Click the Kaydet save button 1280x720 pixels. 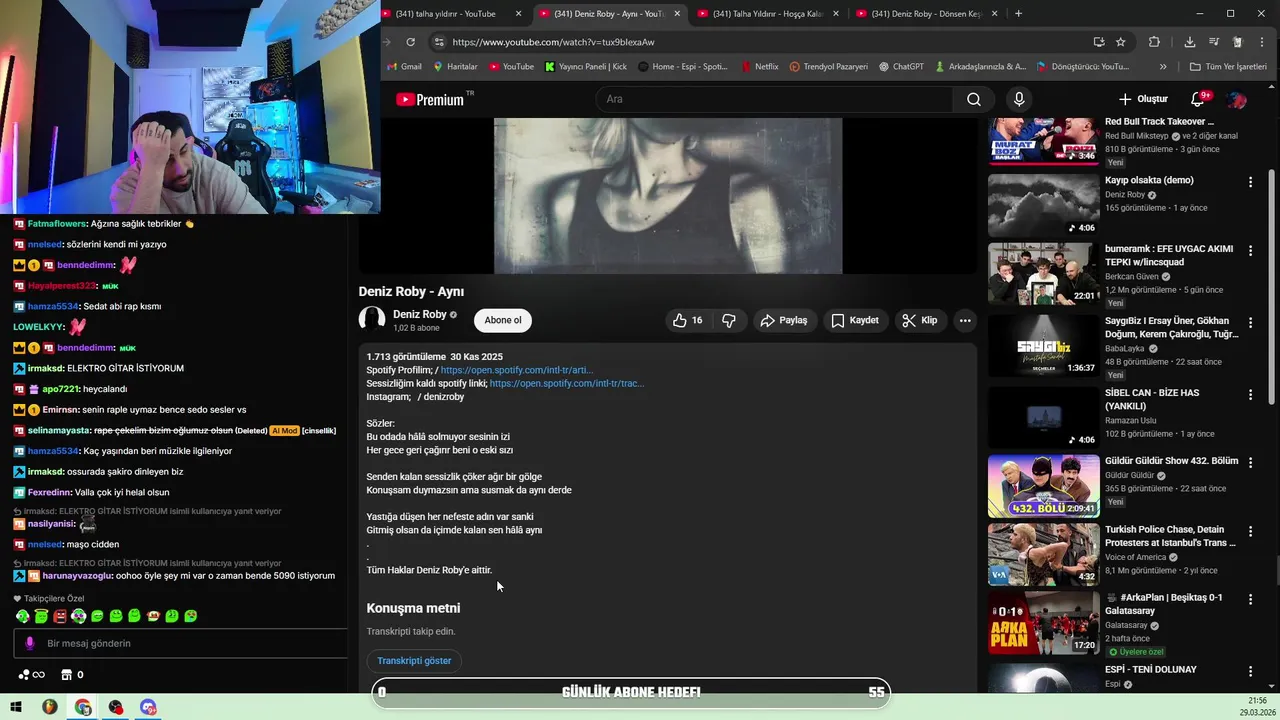(855, 320)
